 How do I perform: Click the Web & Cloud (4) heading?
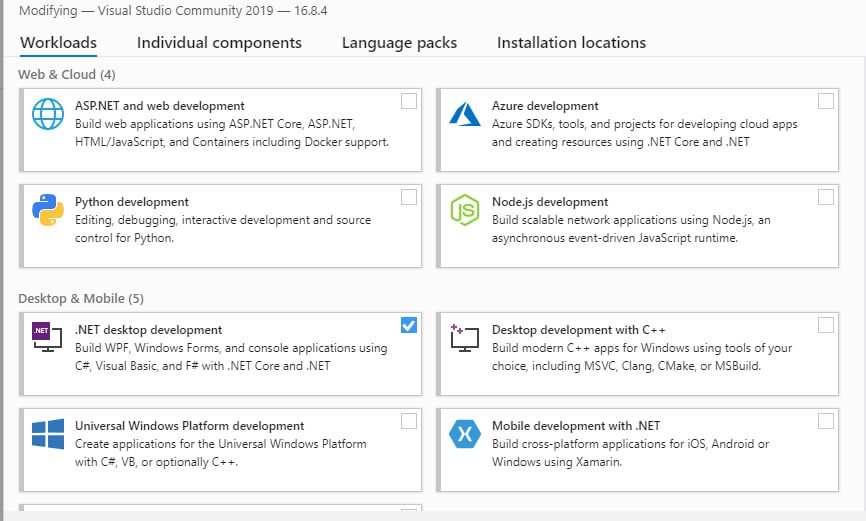click(67, 75)
